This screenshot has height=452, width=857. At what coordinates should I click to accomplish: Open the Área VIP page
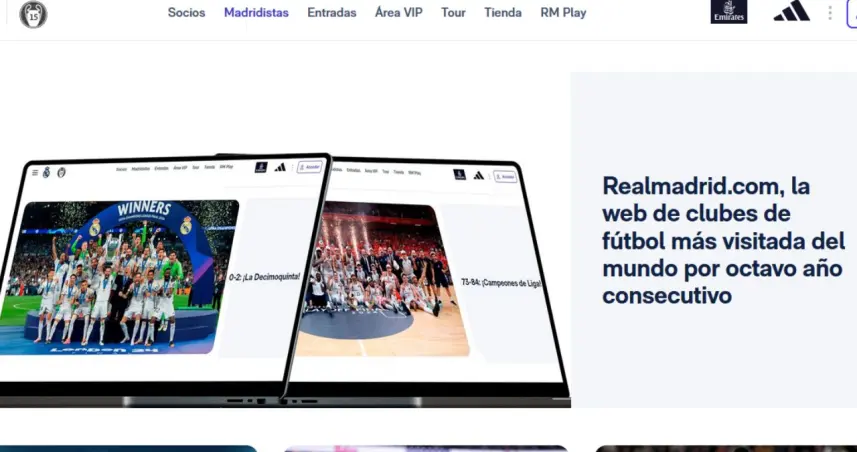tap(400, 13)
